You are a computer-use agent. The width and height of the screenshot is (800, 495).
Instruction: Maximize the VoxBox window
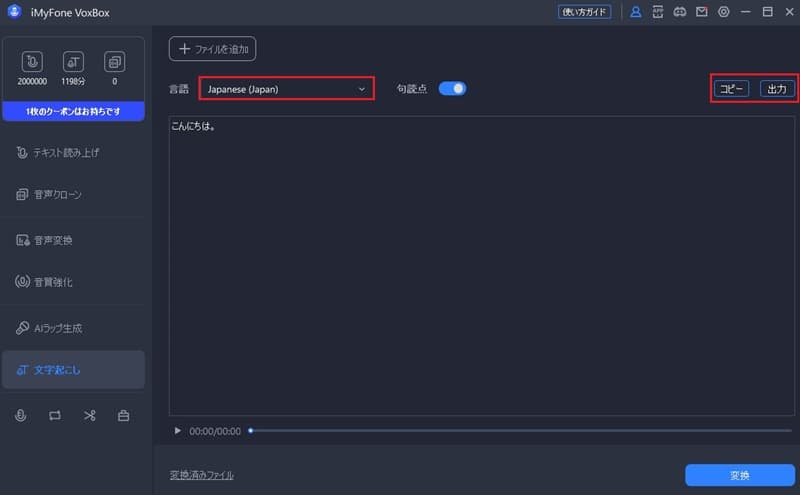[767, 12]
